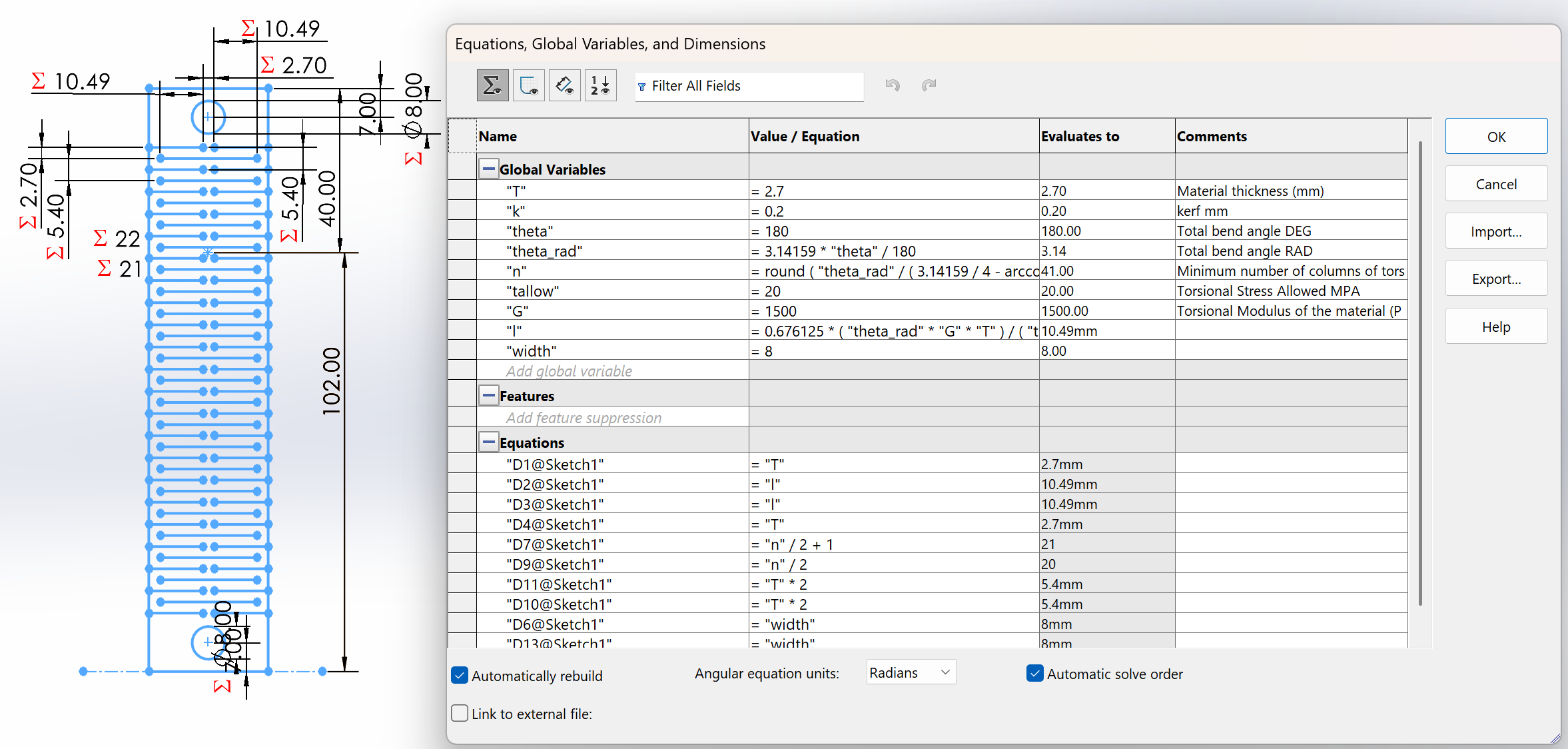Switch to Sketch Equation View icon
This screenshot has height=749, width=1568.
click(529, 85)
